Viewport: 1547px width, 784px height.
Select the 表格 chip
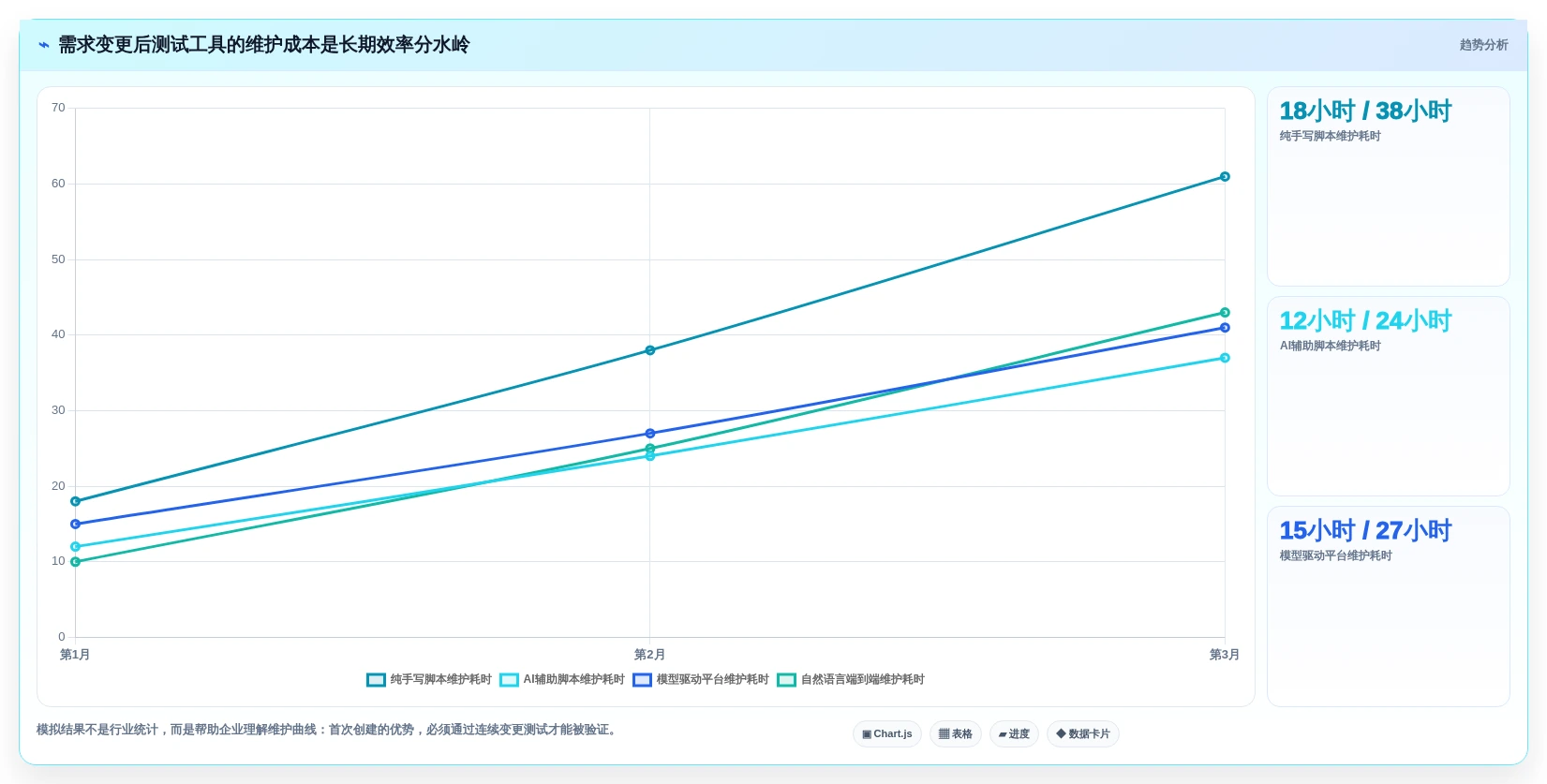pyautogui.click(x=956, y=733)
